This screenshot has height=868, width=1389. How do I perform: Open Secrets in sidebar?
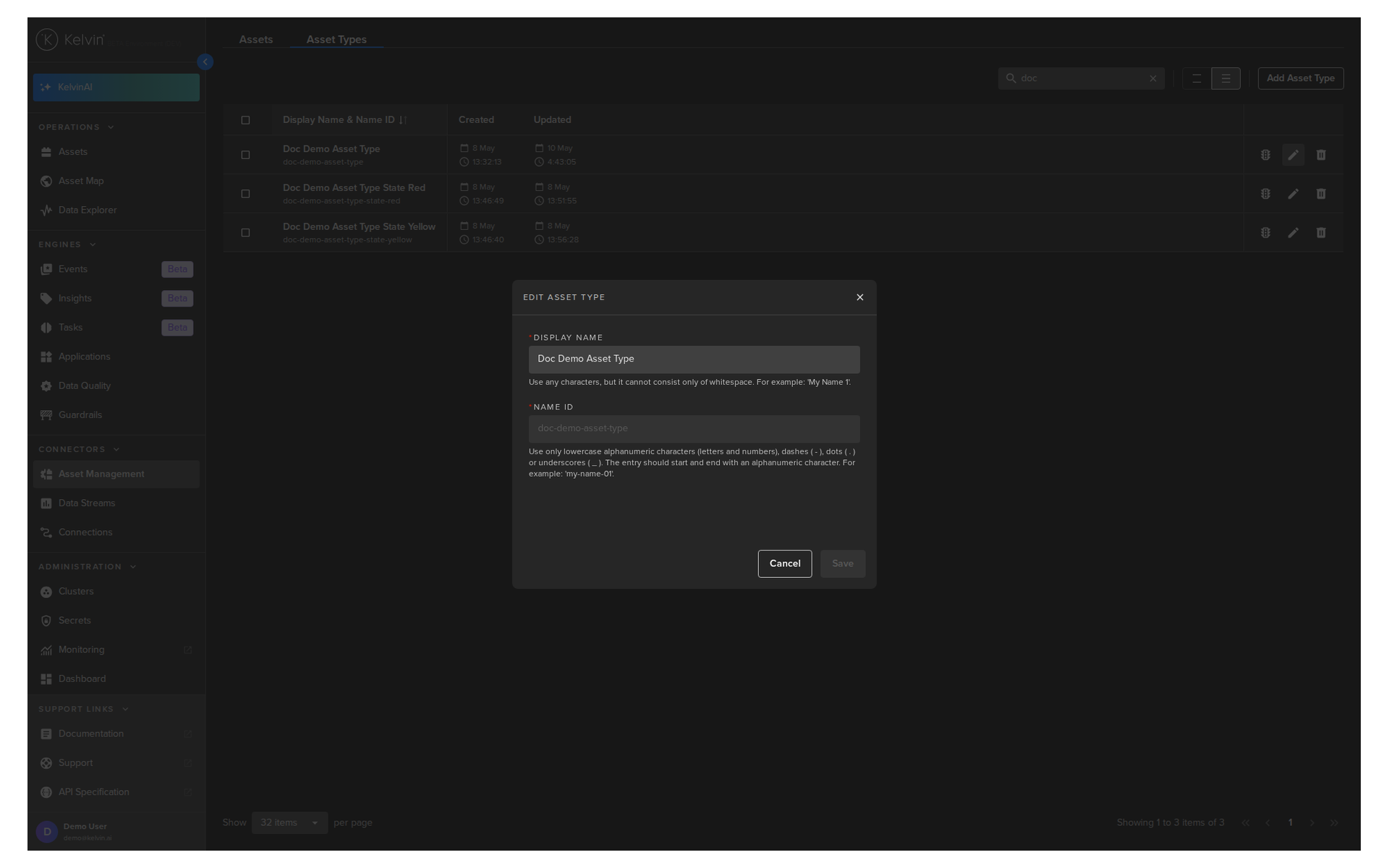click(116, 621)
